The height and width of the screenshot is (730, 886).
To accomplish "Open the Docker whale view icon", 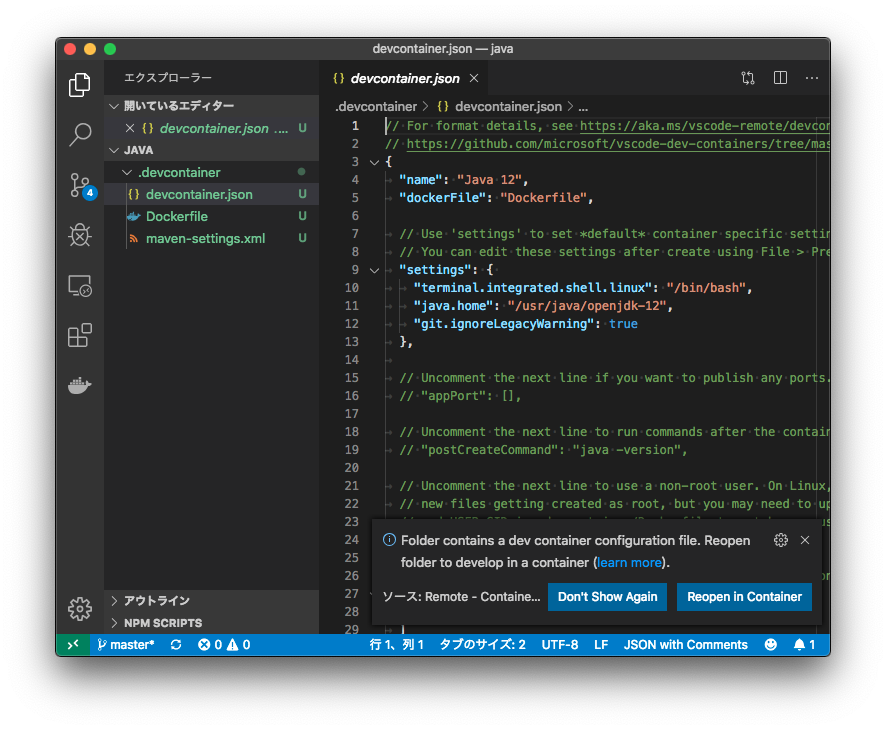I will pos(80,386).
